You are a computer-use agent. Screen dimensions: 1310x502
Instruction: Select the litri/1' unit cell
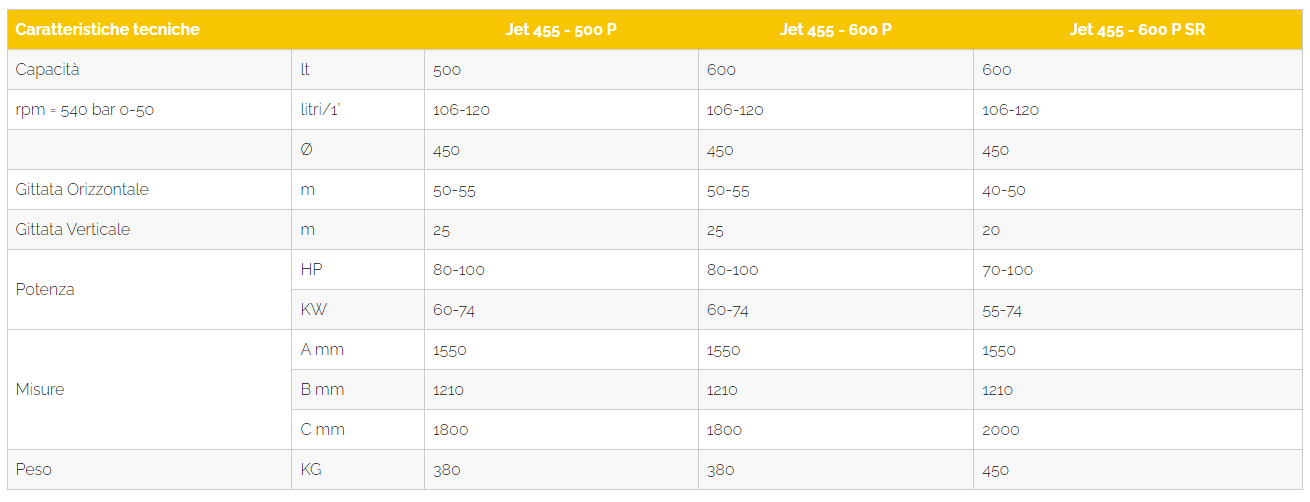pos(320,110)
